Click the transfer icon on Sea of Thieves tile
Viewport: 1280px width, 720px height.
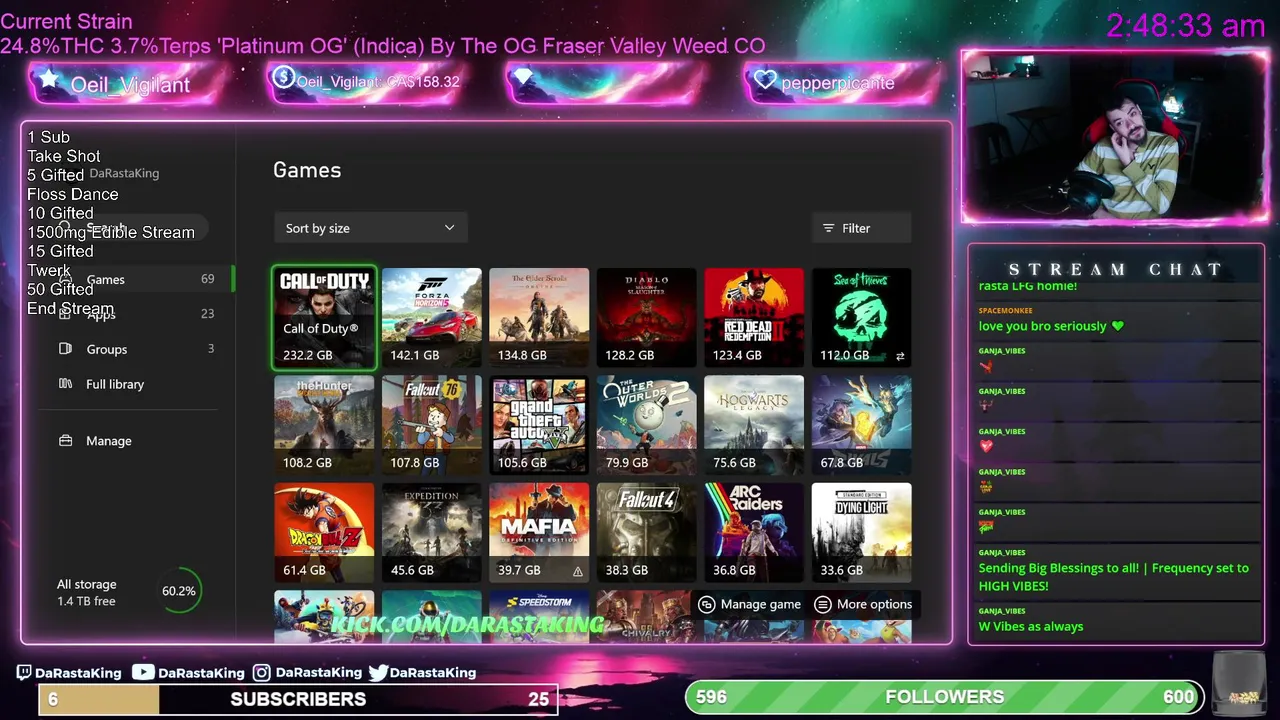click(900, 356)
